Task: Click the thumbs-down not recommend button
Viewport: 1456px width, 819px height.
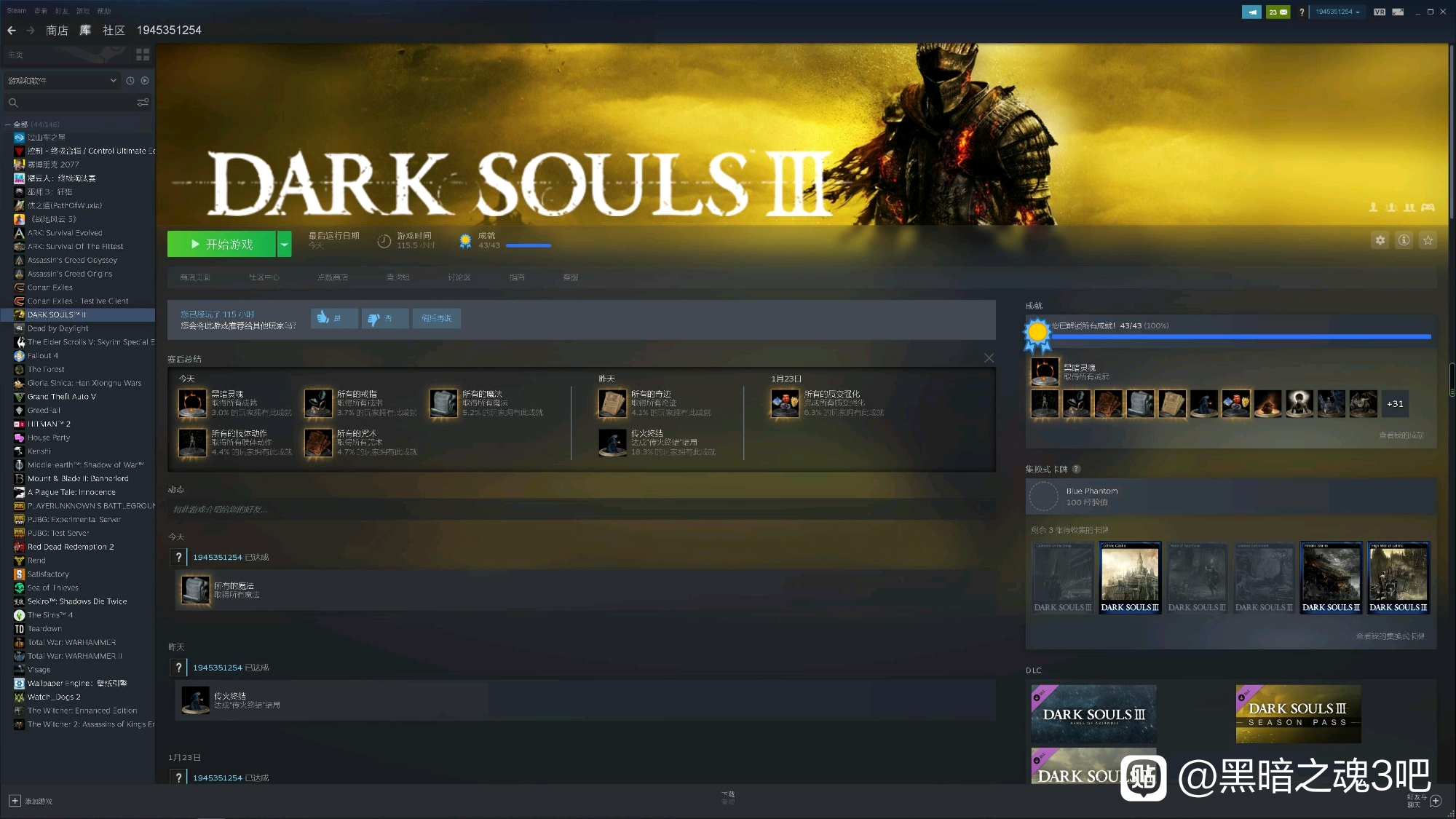Action: coord(385,318)
